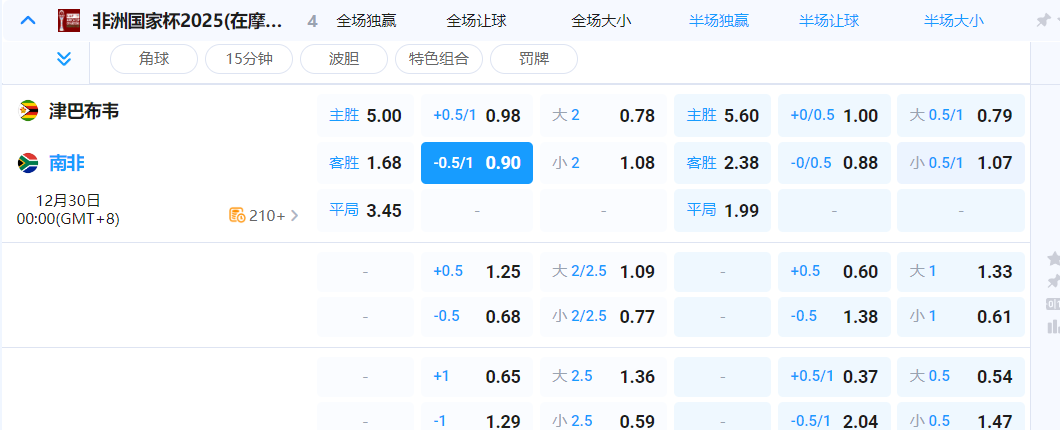
Task: Bet on 主胜 5.00 full-time
Action: pos(365,116)
